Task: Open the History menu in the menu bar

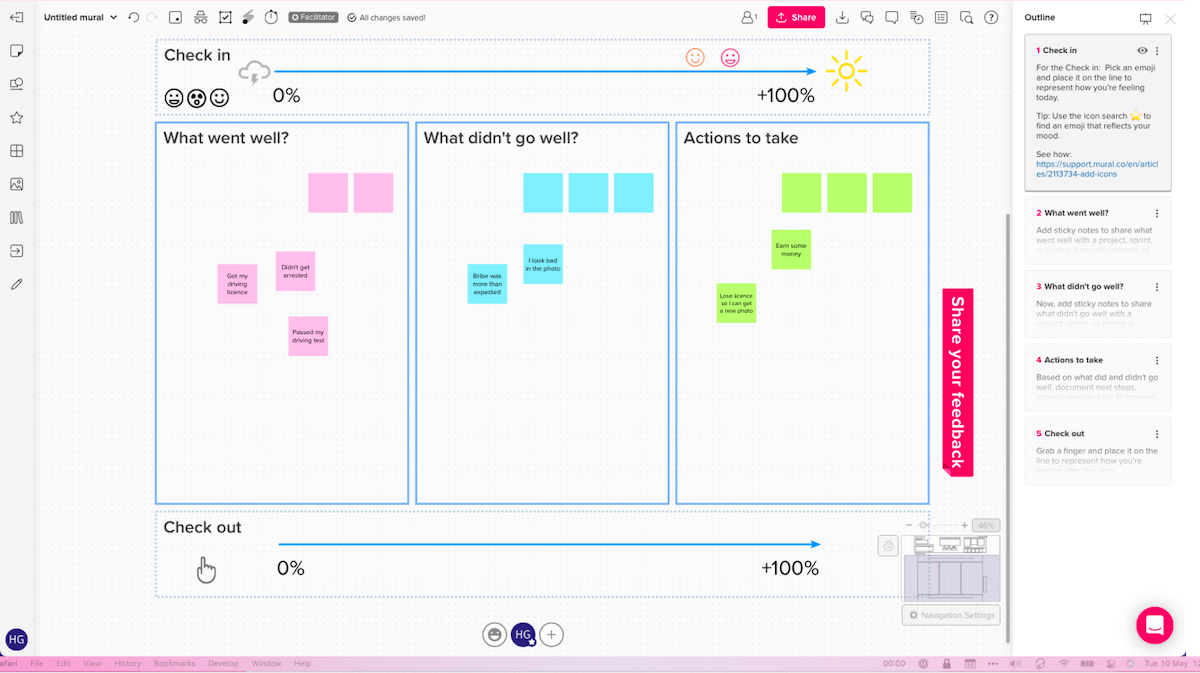Action: coord(127,663)
